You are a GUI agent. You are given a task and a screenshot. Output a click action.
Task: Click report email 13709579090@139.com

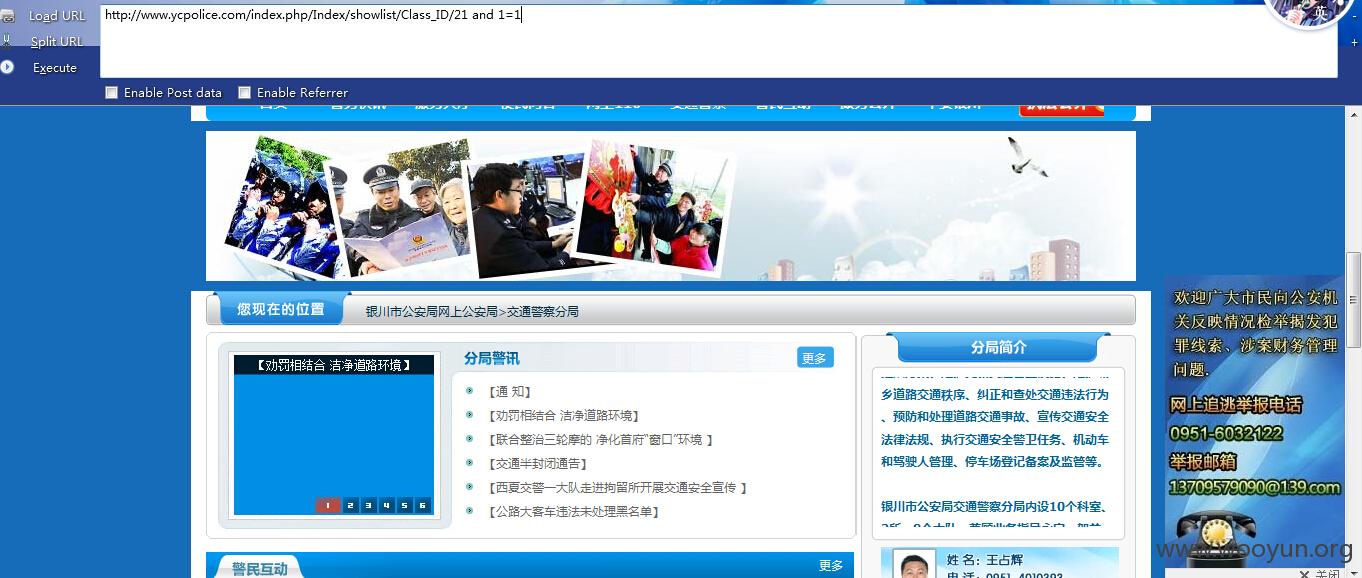(x=1255, y=488)
